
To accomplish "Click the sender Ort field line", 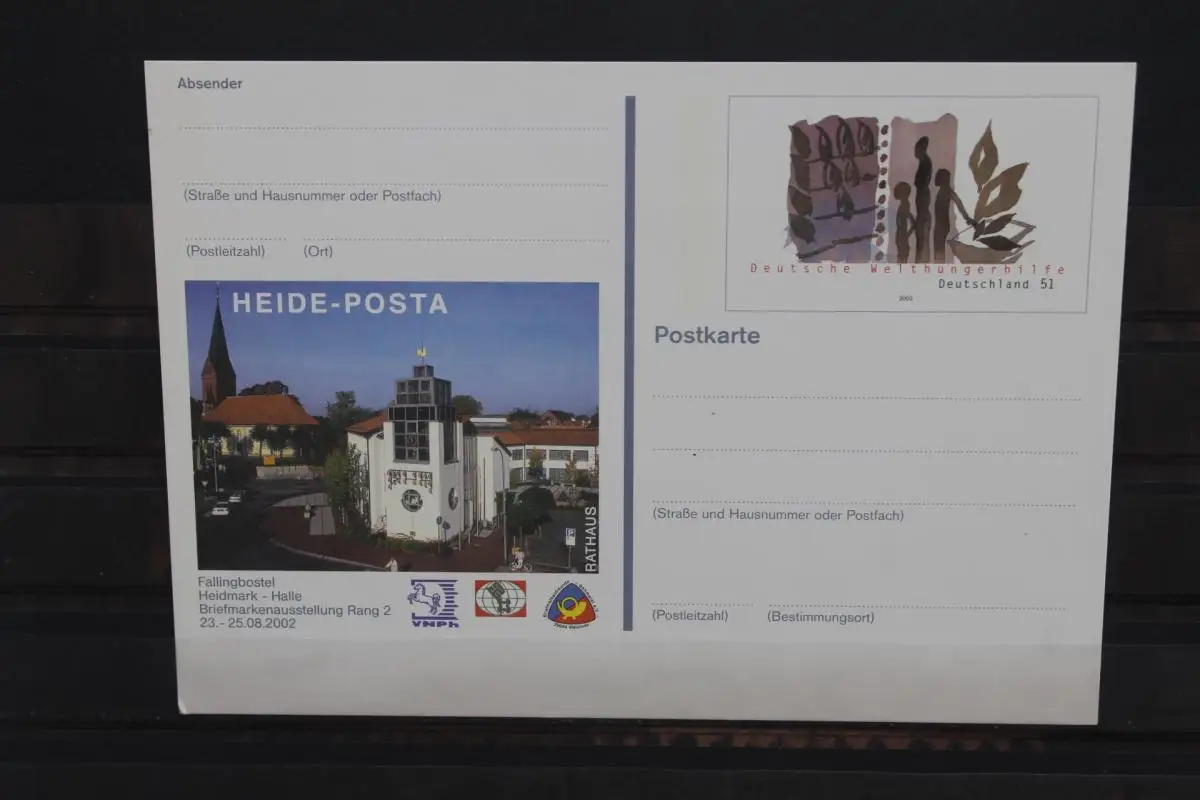I will 455,240.
